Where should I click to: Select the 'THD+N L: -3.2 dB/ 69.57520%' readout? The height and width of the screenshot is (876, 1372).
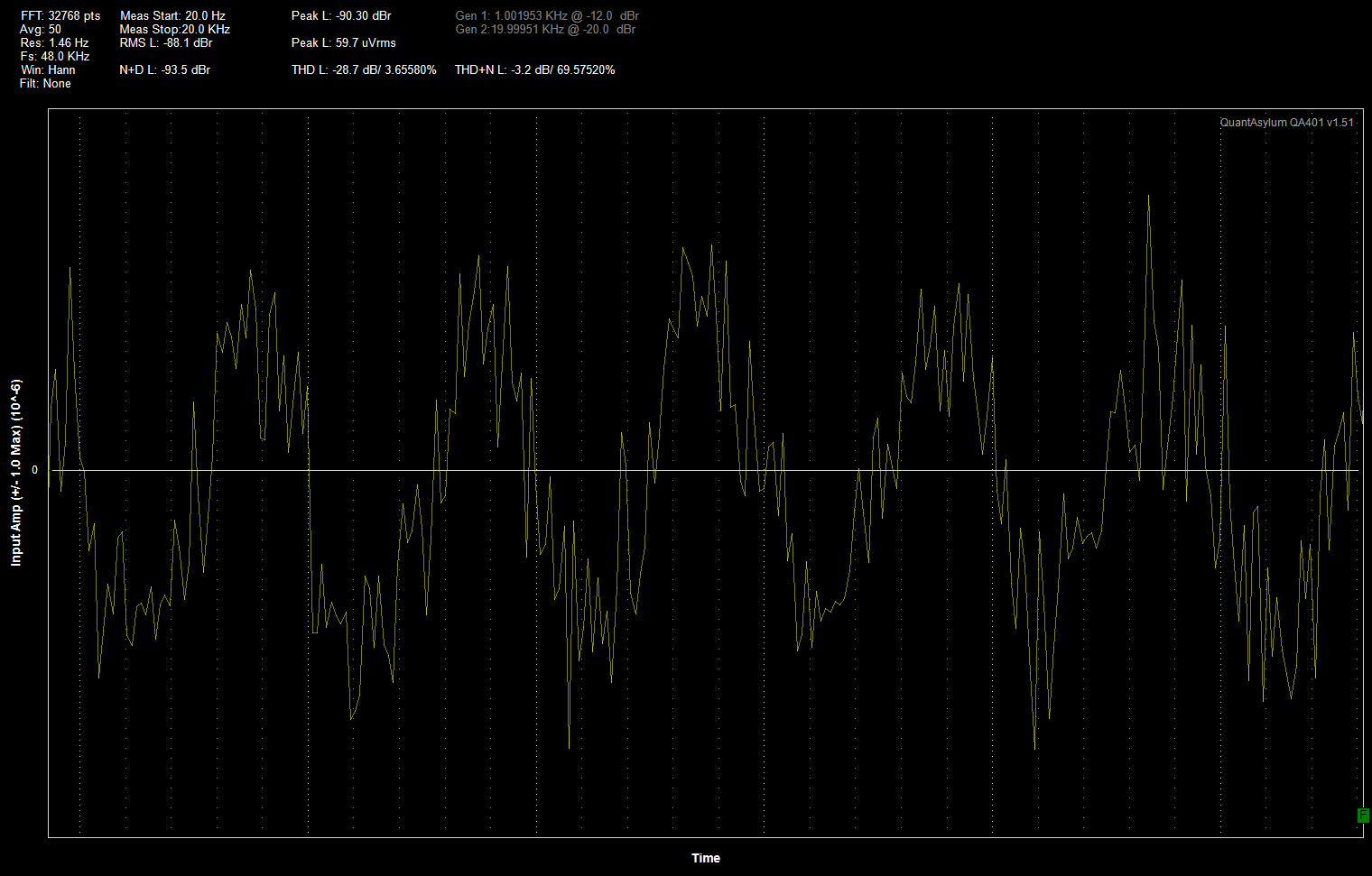pyautogui.click(x=535, y=70)
